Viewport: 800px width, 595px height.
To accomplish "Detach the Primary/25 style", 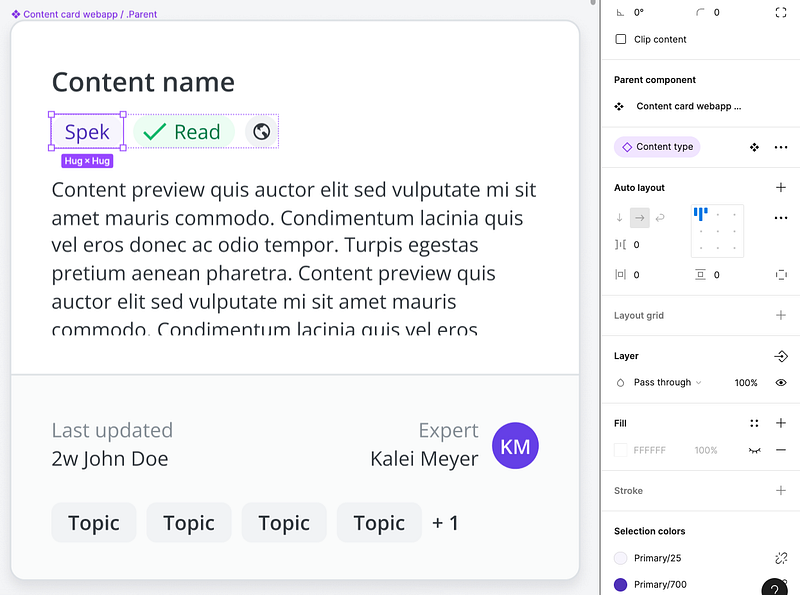I will click(781, 558).
